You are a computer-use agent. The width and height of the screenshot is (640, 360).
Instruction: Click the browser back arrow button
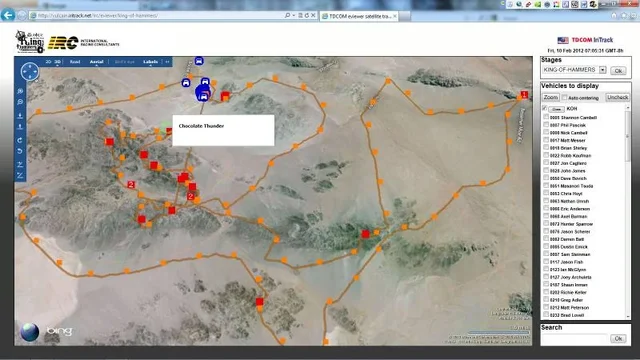click(x=8, y=15)
